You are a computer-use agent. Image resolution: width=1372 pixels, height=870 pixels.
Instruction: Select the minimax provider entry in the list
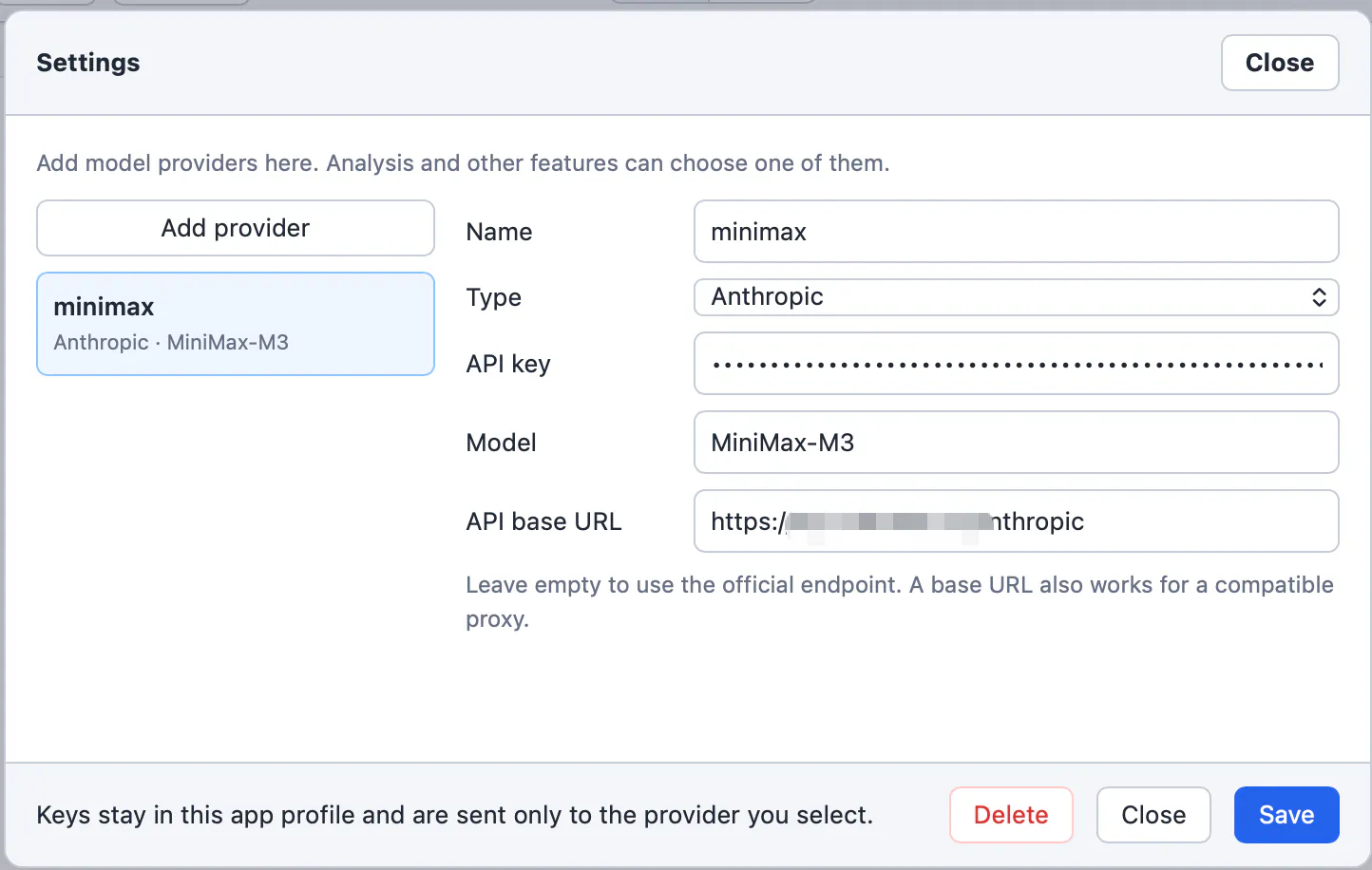point(236,324)
